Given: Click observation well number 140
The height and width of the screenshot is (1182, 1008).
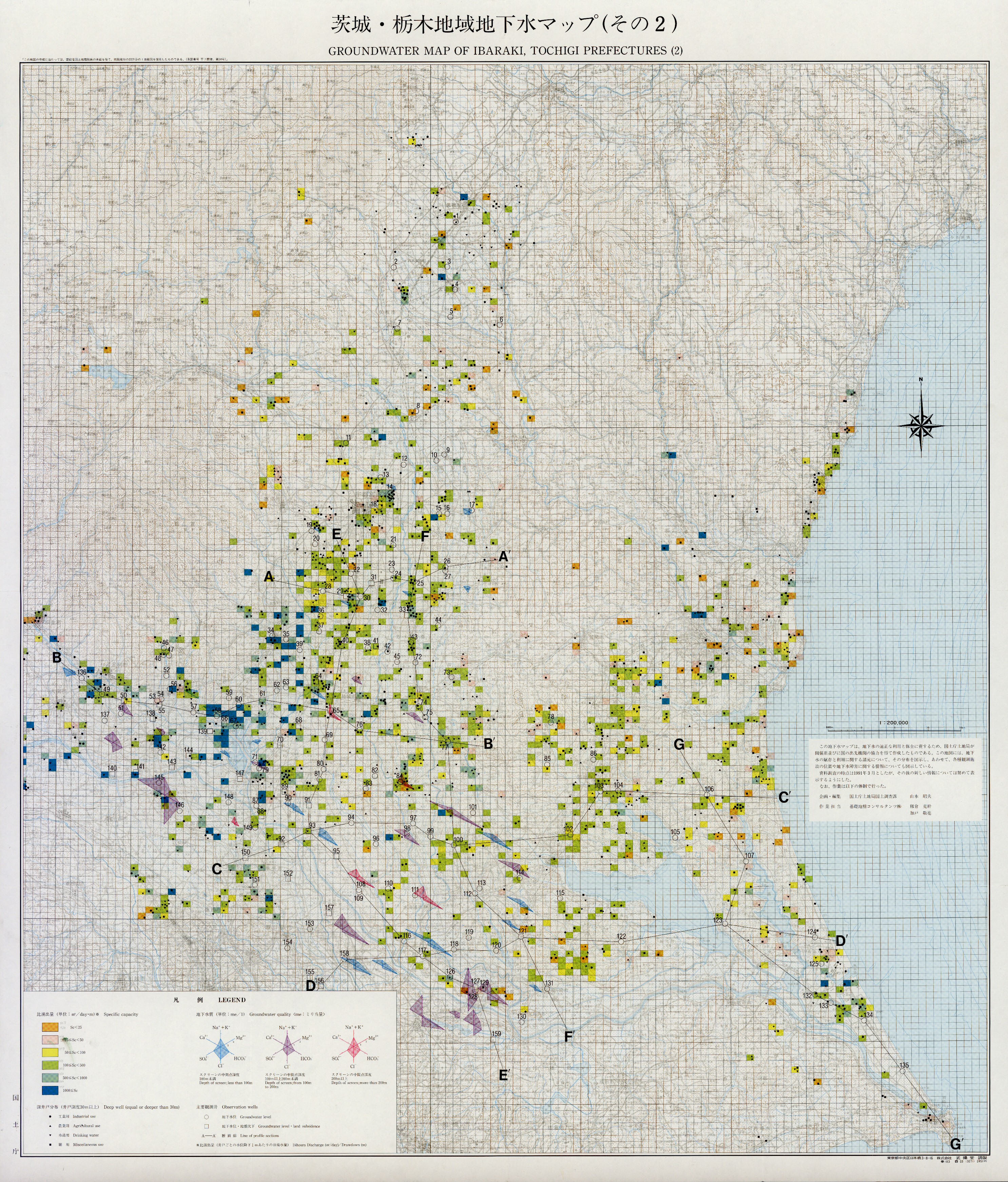Looking at the screenshot, I should (x=112, y=768).
